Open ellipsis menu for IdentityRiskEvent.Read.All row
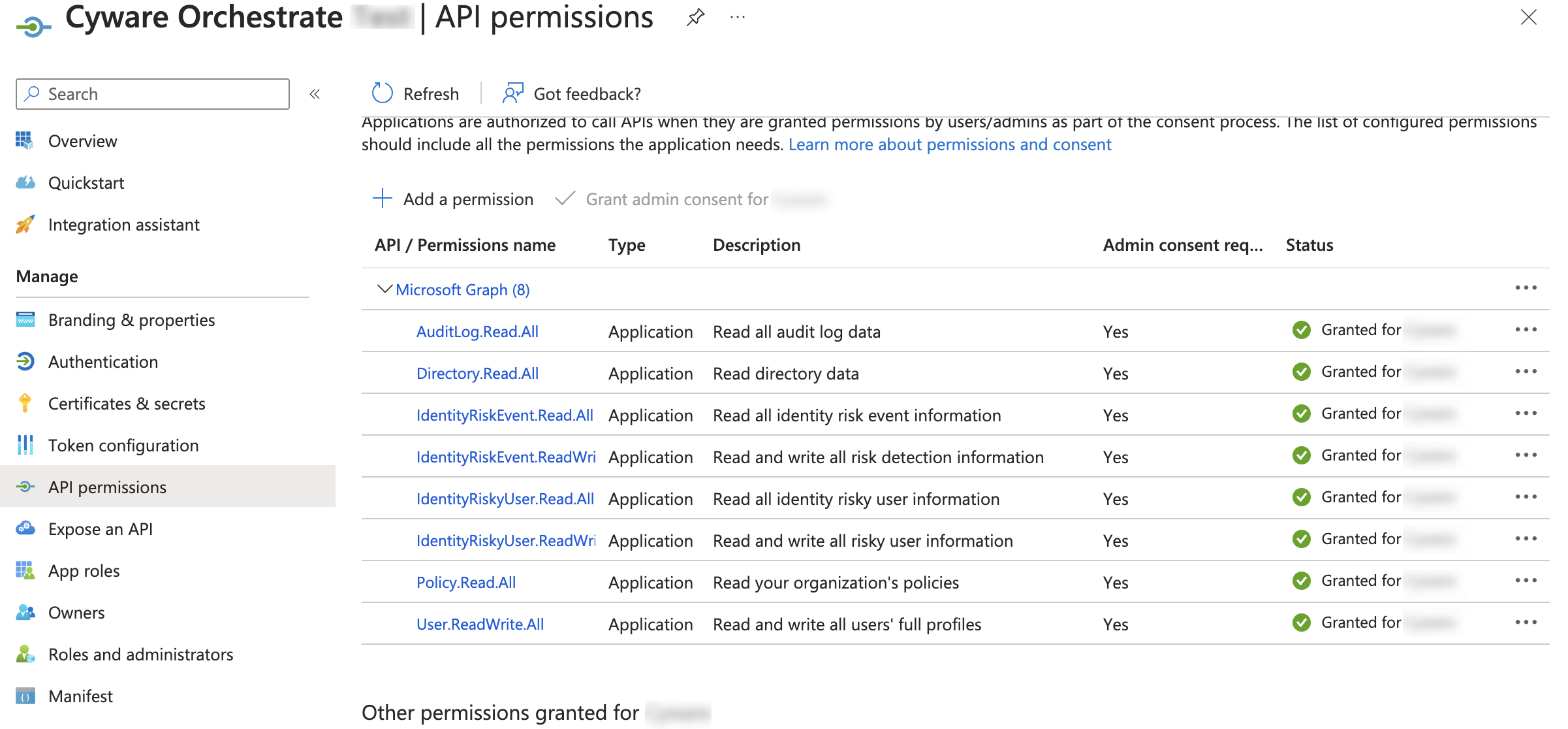Screen dimensions: 1568x729 point(1526,413)
